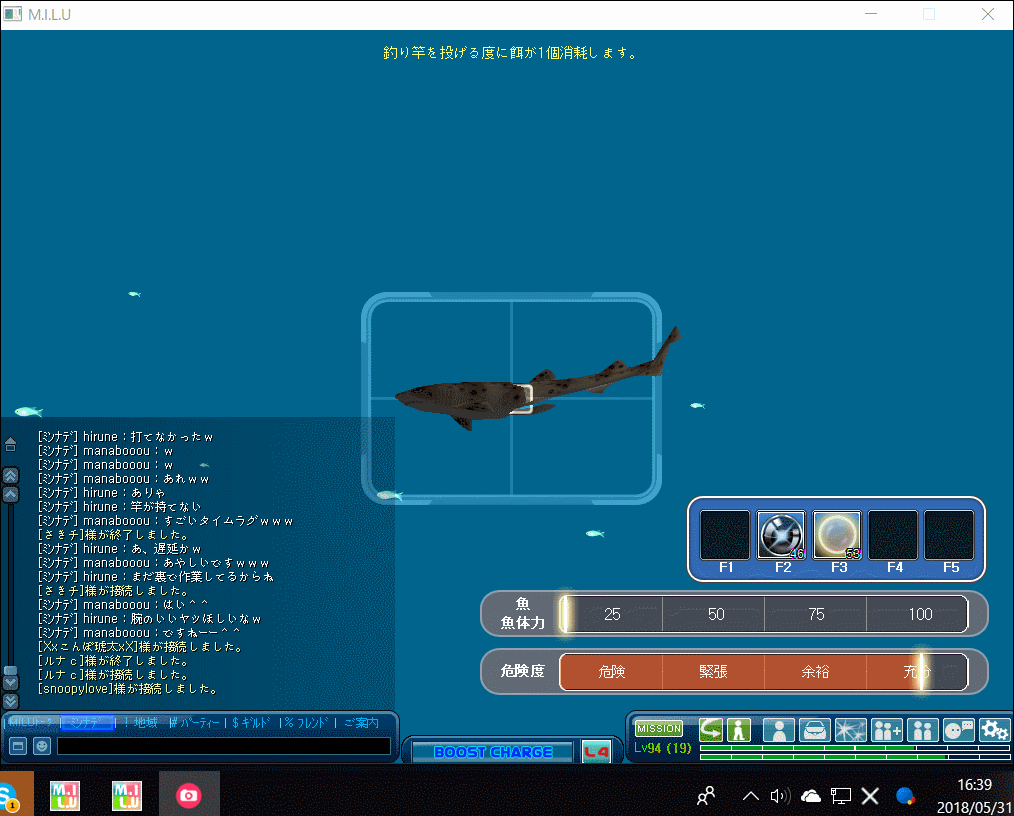
Task: Click the green return arrow icon
Action: (711, 730)
